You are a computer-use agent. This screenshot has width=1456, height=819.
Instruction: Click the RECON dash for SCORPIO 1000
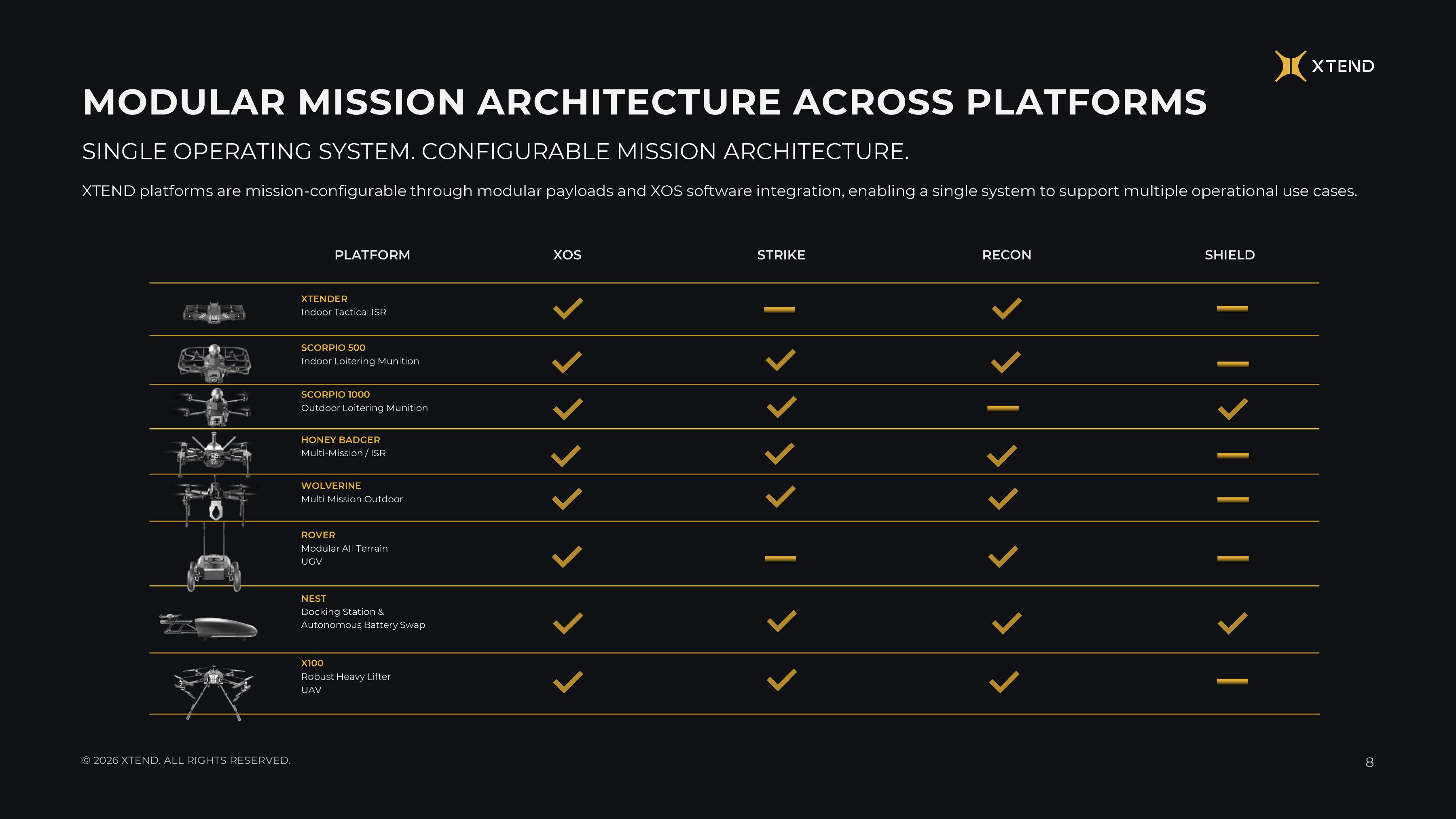point(1003,408)
